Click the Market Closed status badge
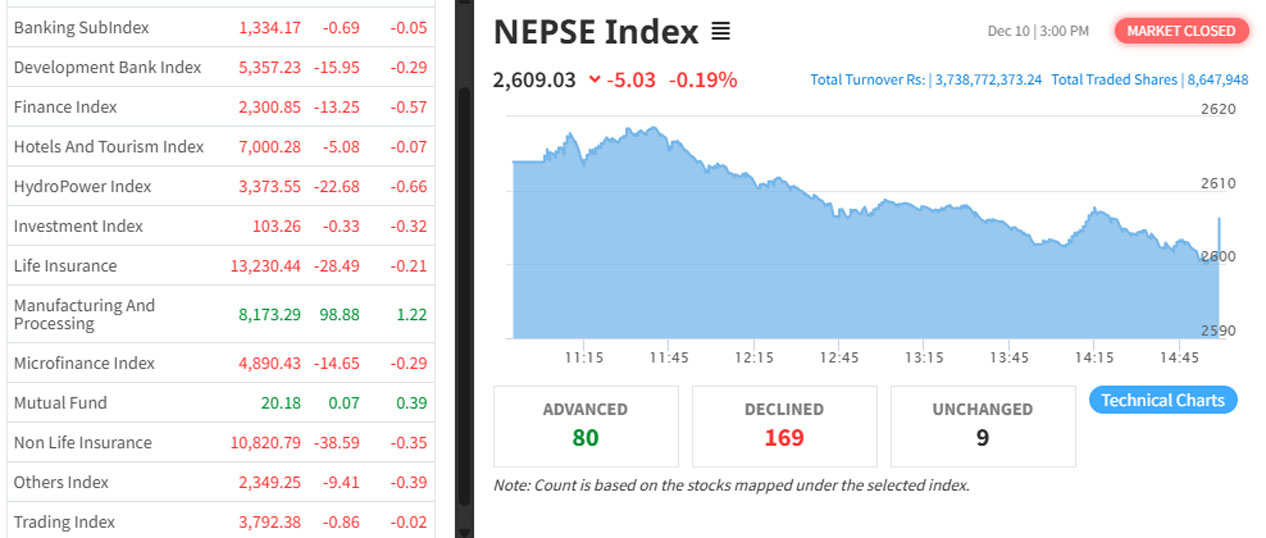The height and width of the screenshot is (538, 1266). coord(1181,31)
